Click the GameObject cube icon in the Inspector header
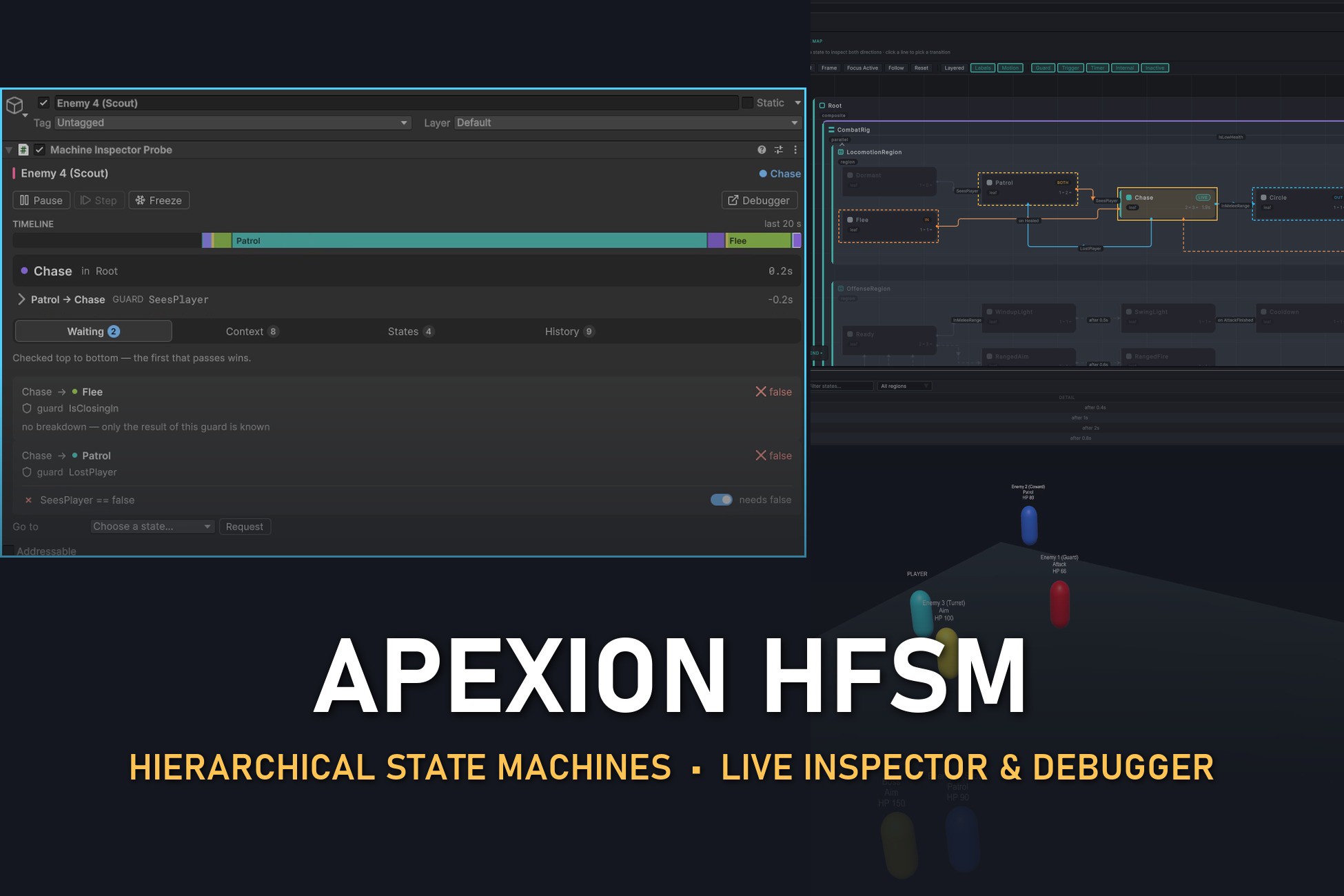 point(14,105)
